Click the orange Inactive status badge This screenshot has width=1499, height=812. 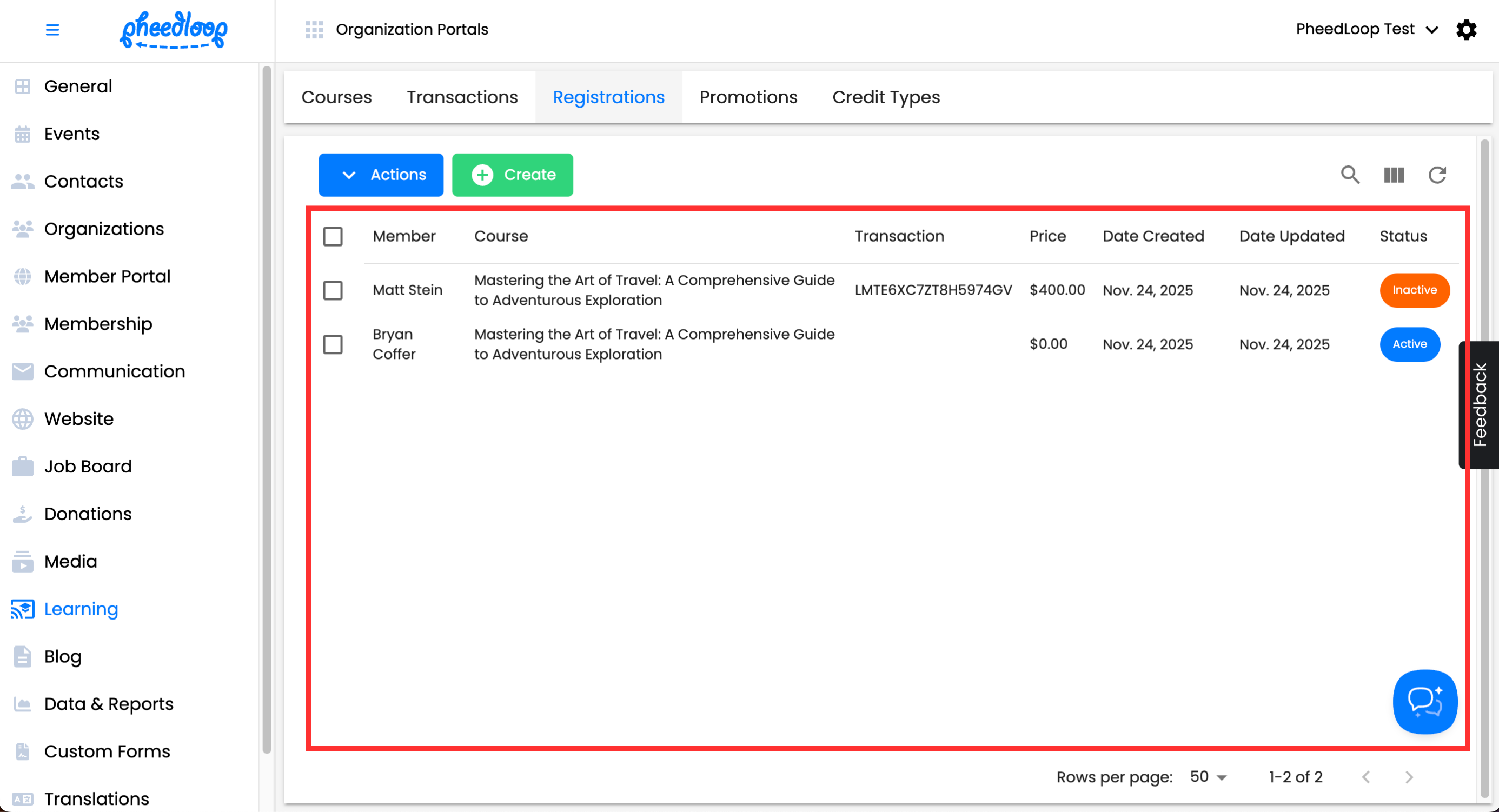(1414, 290)
